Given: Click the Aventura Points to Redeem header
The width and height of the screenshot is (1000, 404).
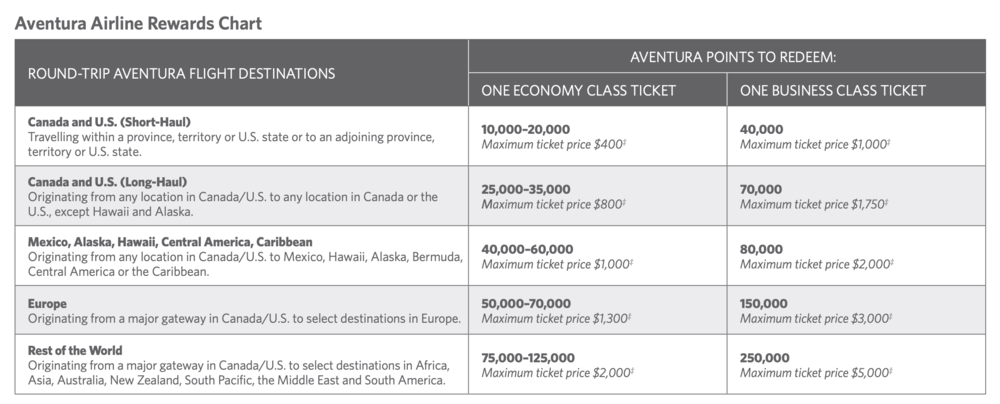Looking at the screenshot, I should point(731,56).
